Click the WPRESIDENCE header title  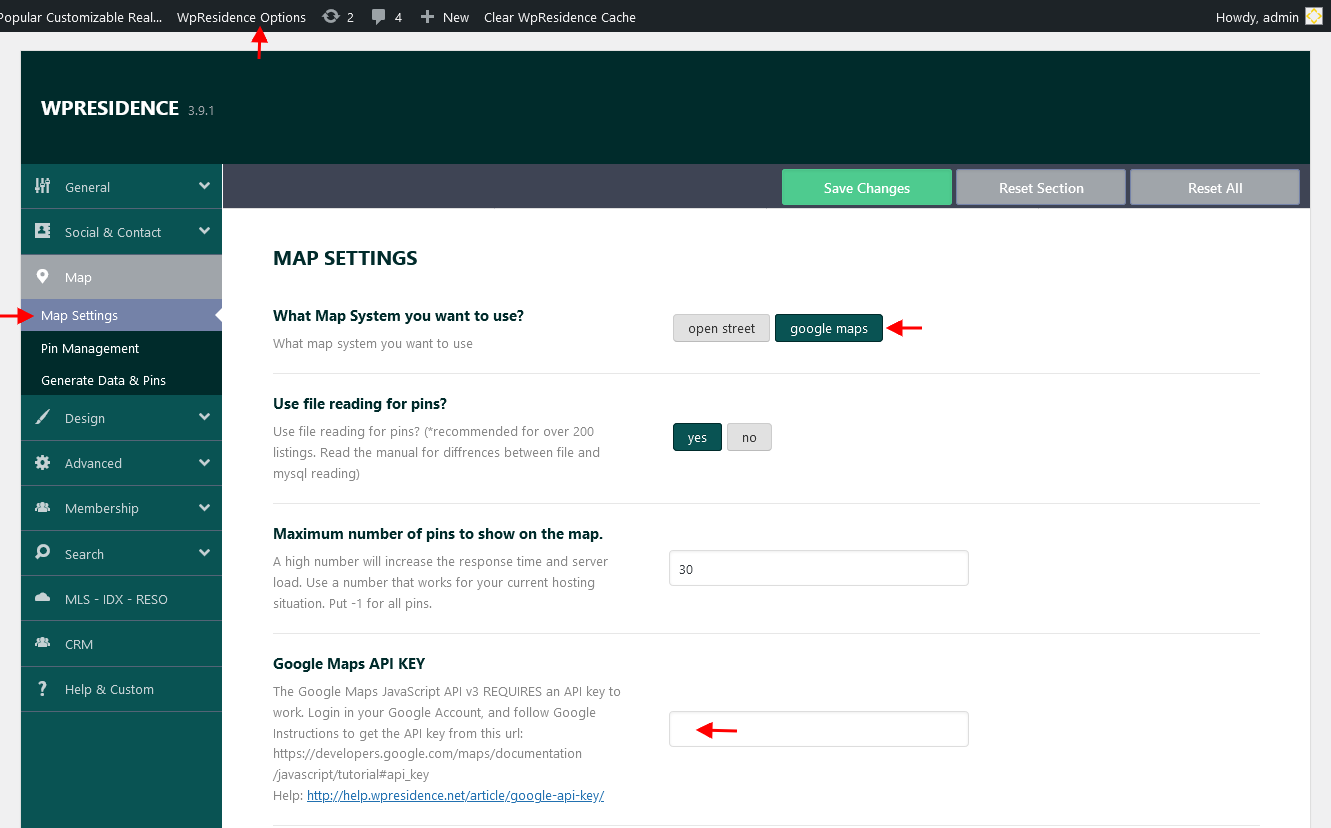110,108
